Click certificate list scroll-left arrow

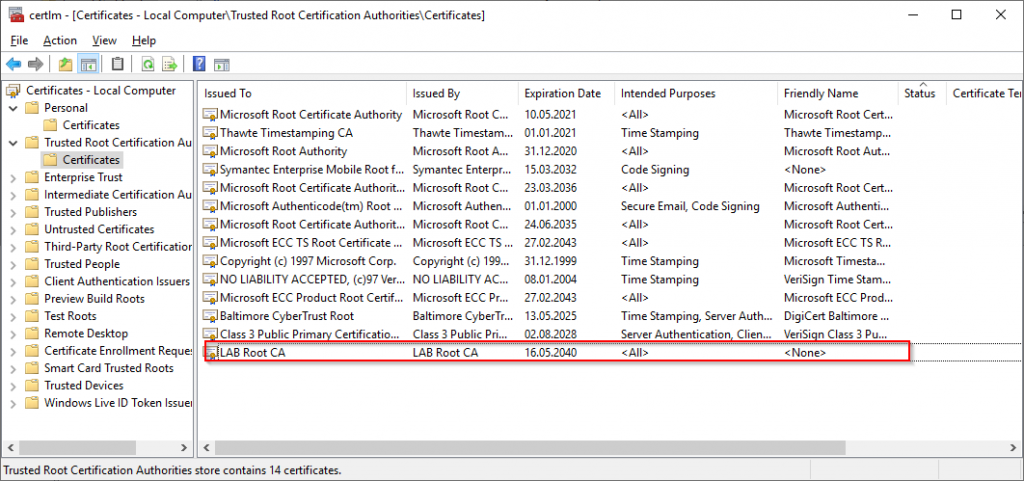coord(206,448)
